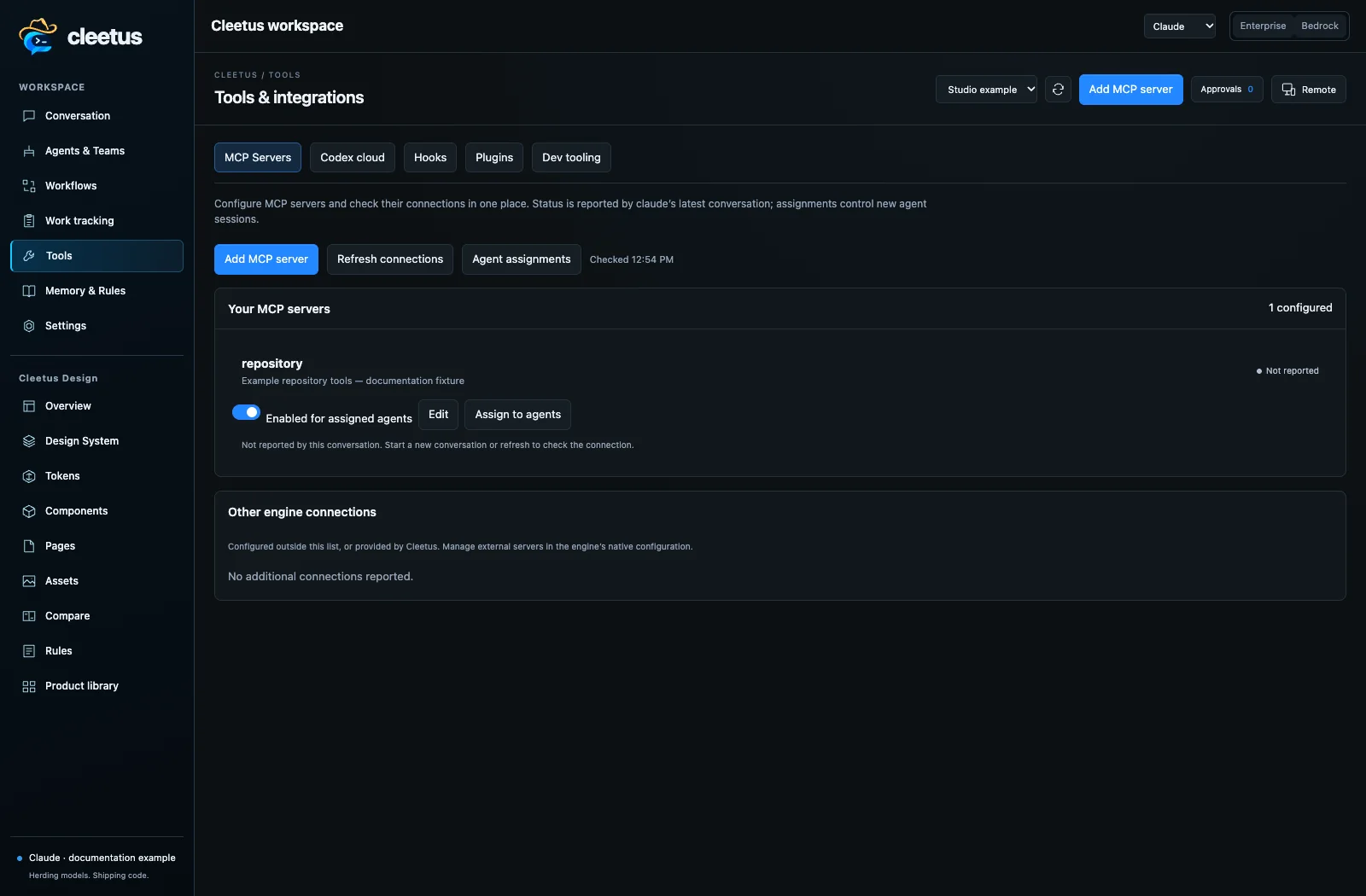Open Memory & Rules book icon
The height and width of the screenshot is (896, 1366).
(29, 291)
